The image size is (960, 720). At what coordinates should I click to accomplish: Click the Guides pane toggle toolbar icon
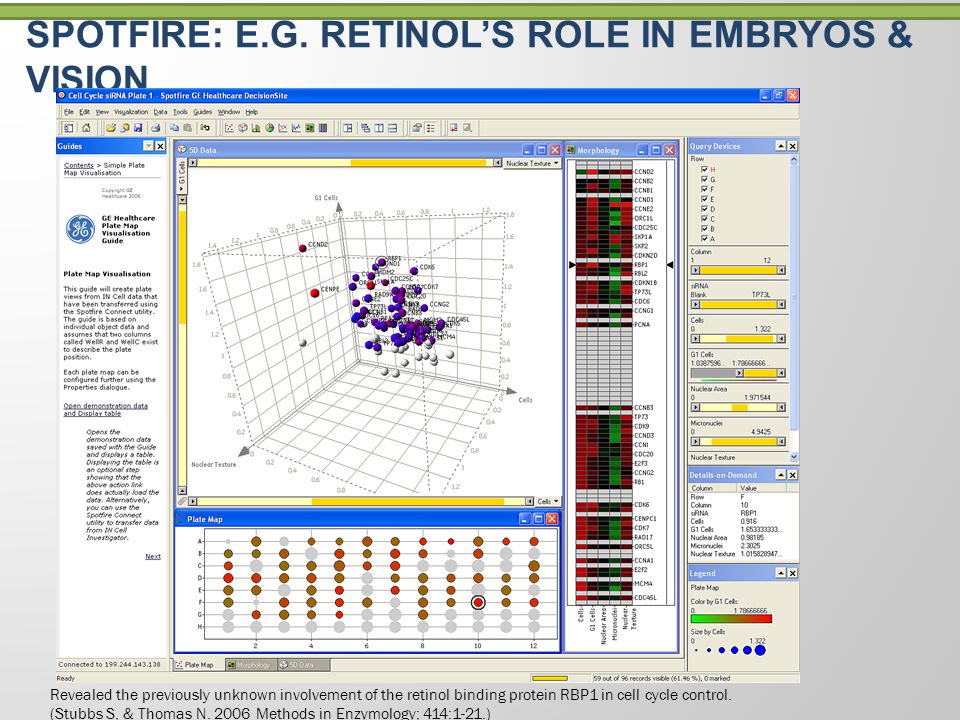(x=69, y=128)
